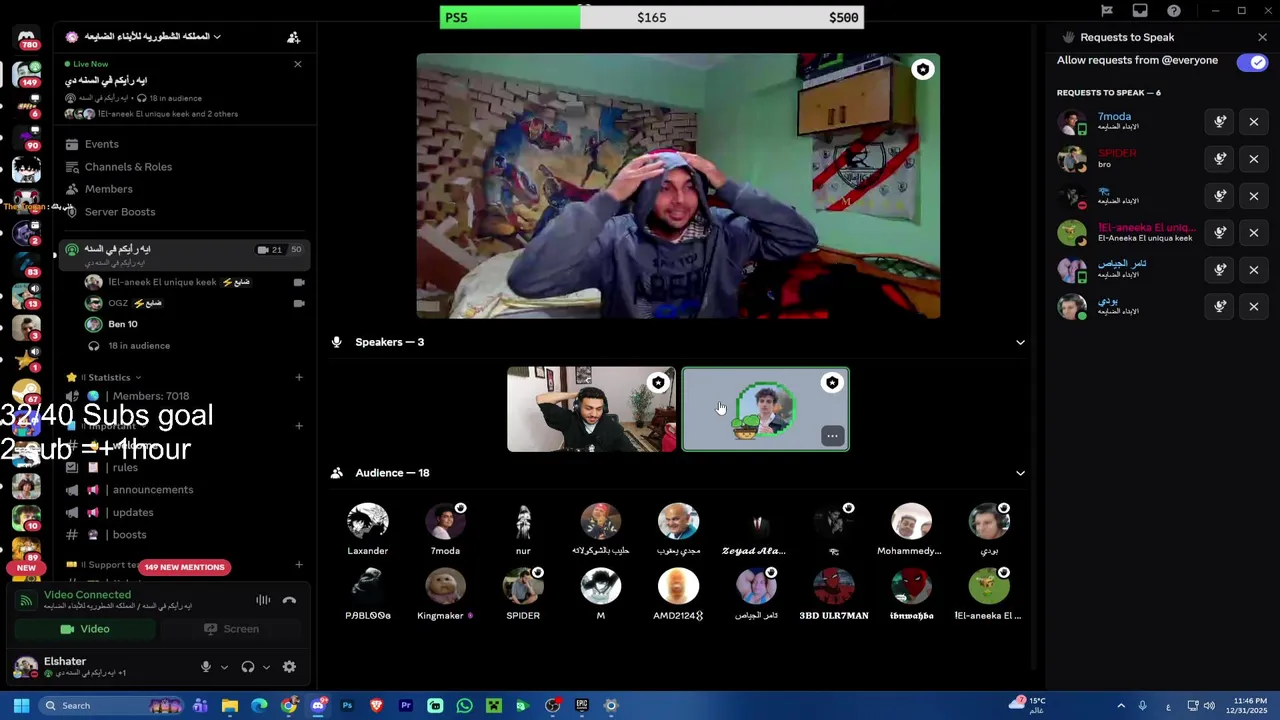The height and width of the screenshot is (720, 1280).
Task: Collapse the Speakers section
Action: tap(1020, 342)
